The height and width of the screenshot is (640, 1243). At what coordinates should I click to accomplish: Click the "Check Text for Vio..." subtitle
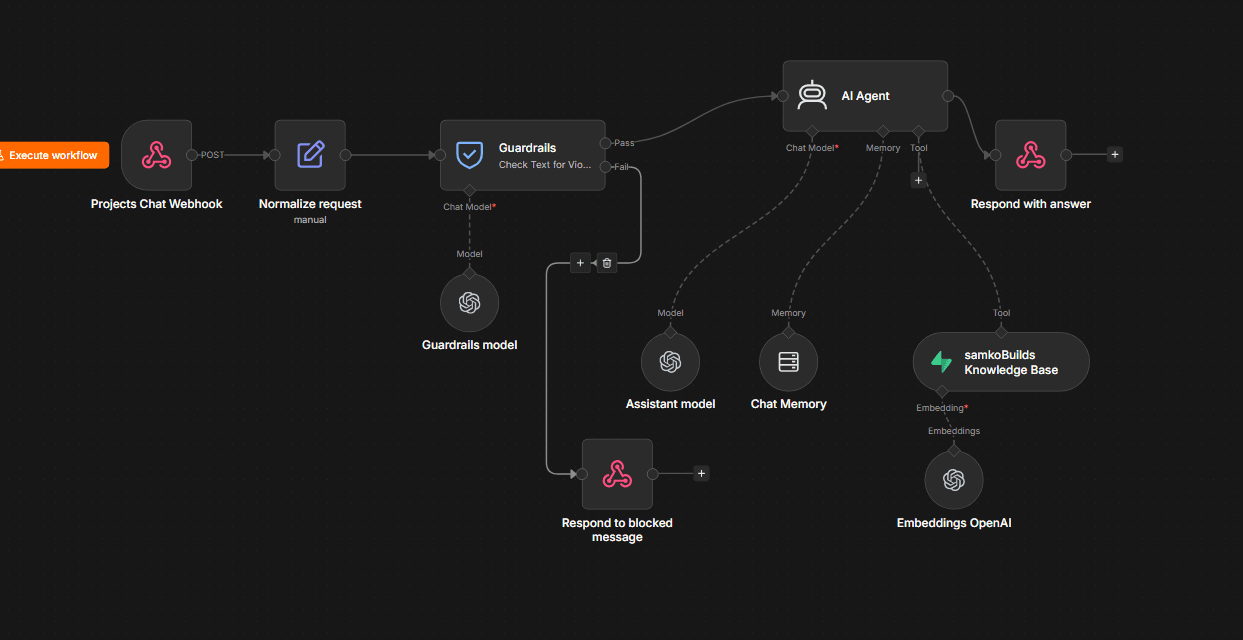tap(545, 165)
